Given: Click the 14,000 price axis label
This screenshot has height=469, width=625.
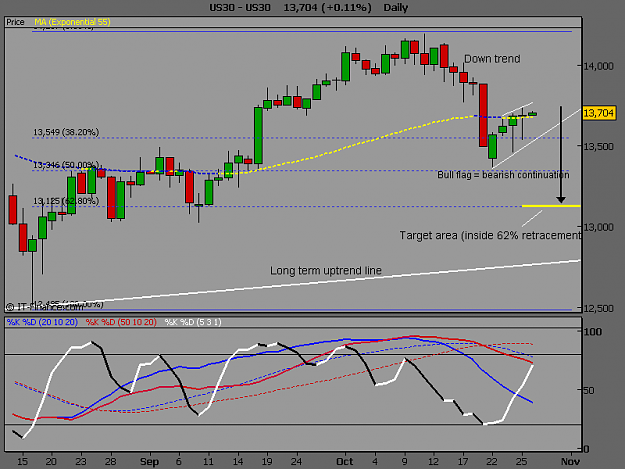Looking at the screenshot, I should click(599, 66).
